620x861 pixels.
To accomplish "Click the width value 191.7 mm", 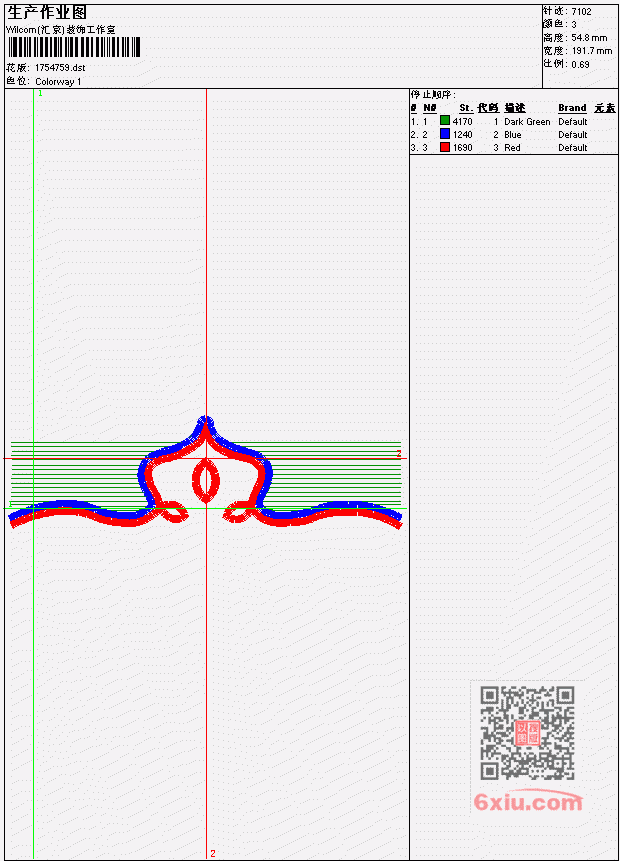I will point(592,51).
